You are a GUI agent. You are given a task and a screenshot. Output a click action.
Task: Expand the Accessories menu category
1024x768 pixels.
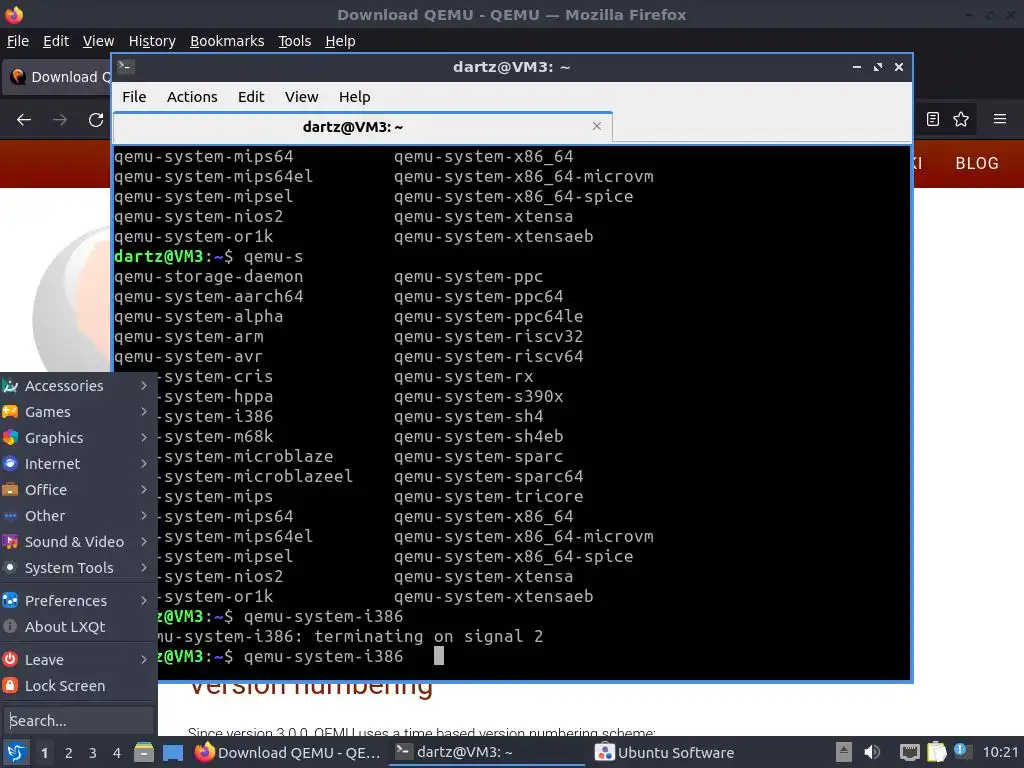click(76, 386)
